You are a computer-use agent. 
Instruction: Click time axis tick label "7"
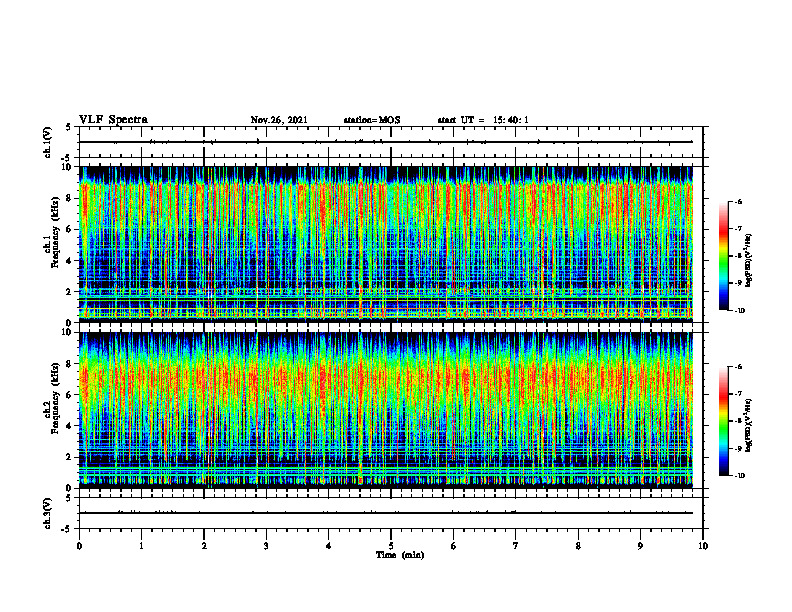[516, 546]
